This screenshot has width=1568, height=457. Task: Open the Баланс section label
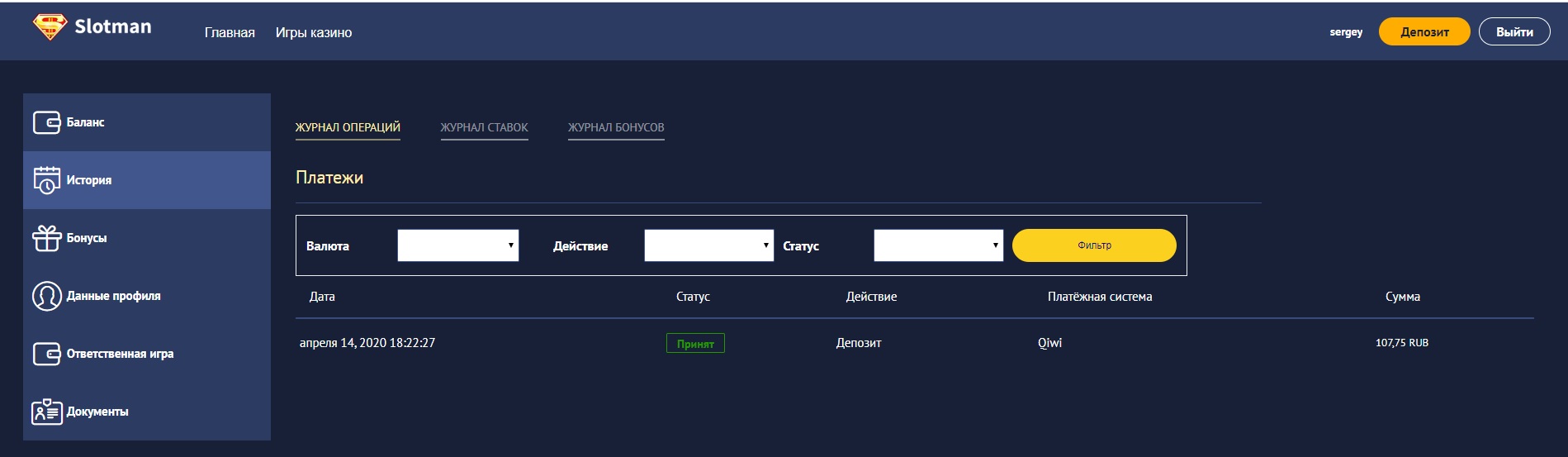pyautogui.click(x=85, y=122)
